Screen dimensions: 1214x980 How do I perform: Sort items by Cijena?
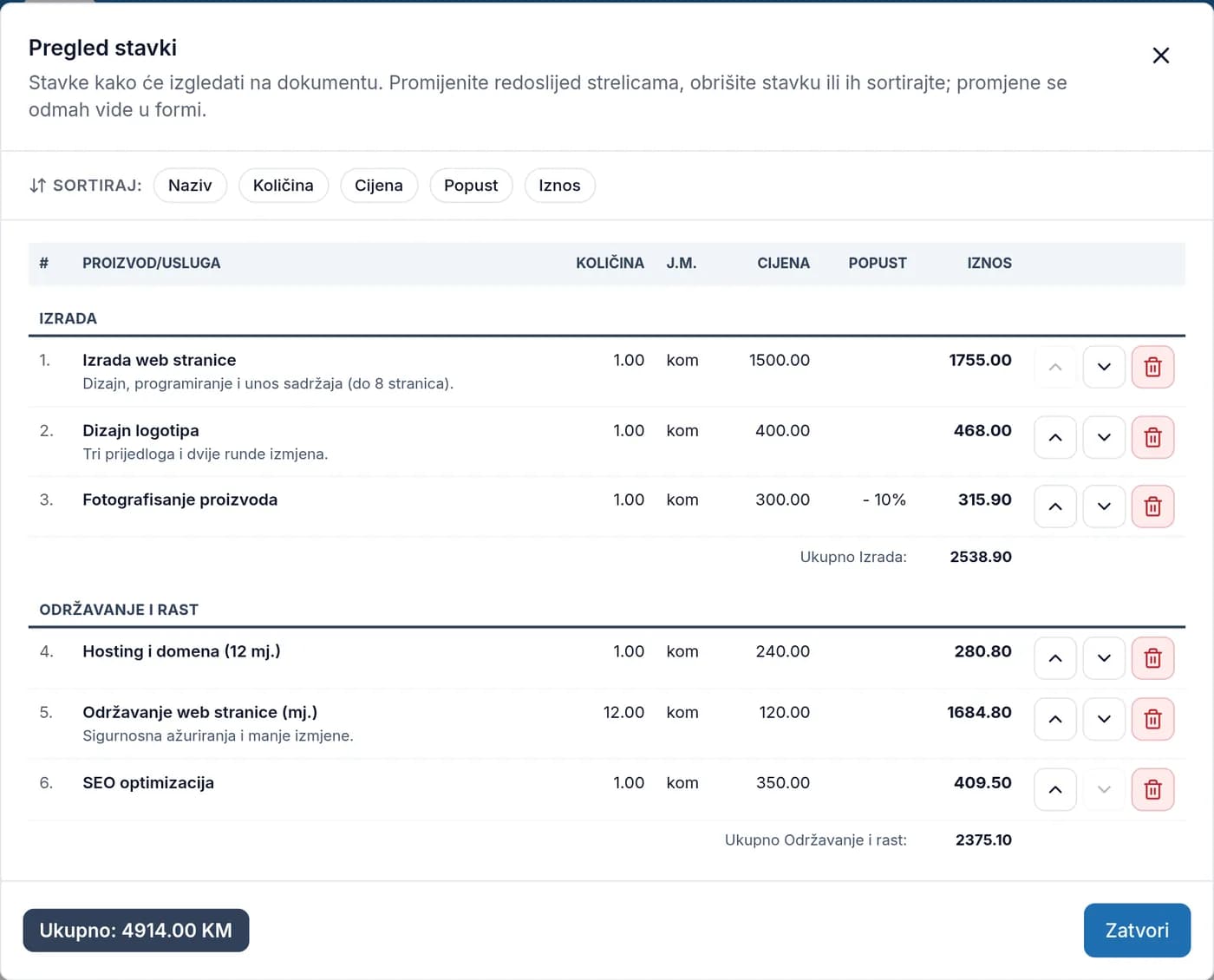(379, 186)
